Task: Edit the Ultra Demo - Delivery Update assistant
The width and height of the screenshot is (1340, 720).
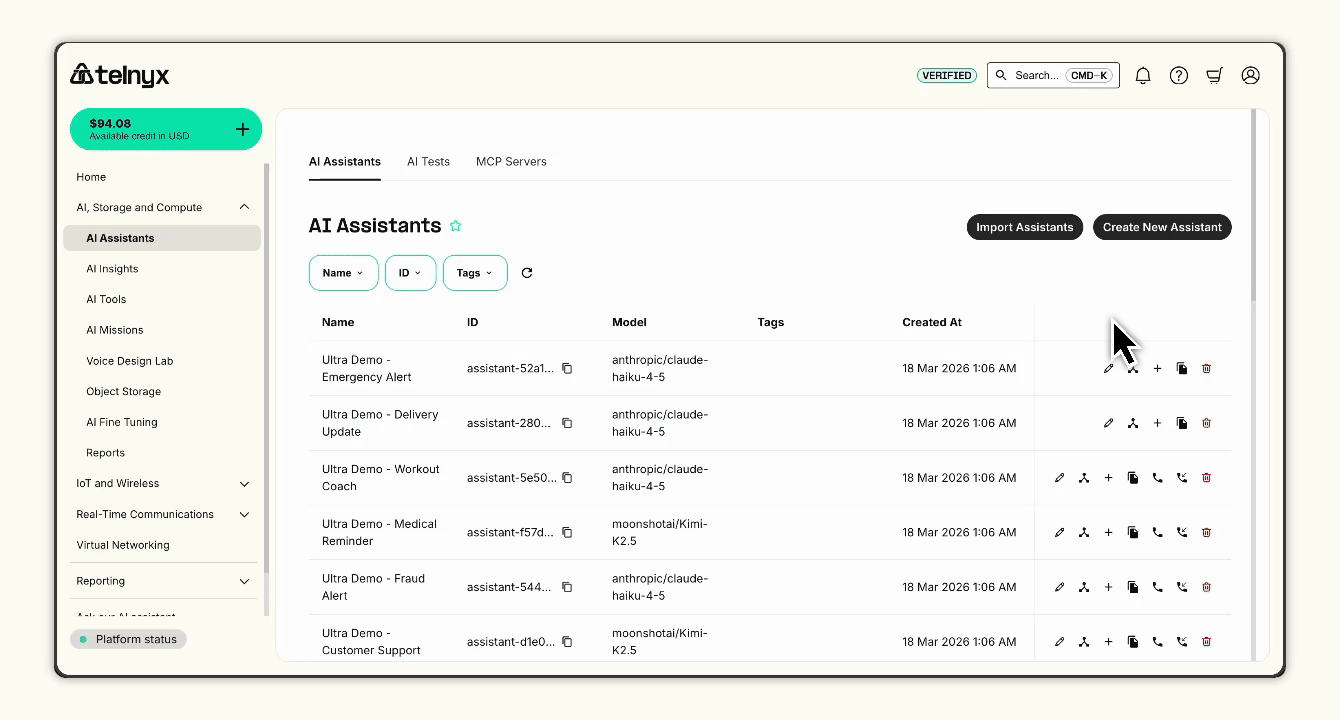Action: 1108,423
